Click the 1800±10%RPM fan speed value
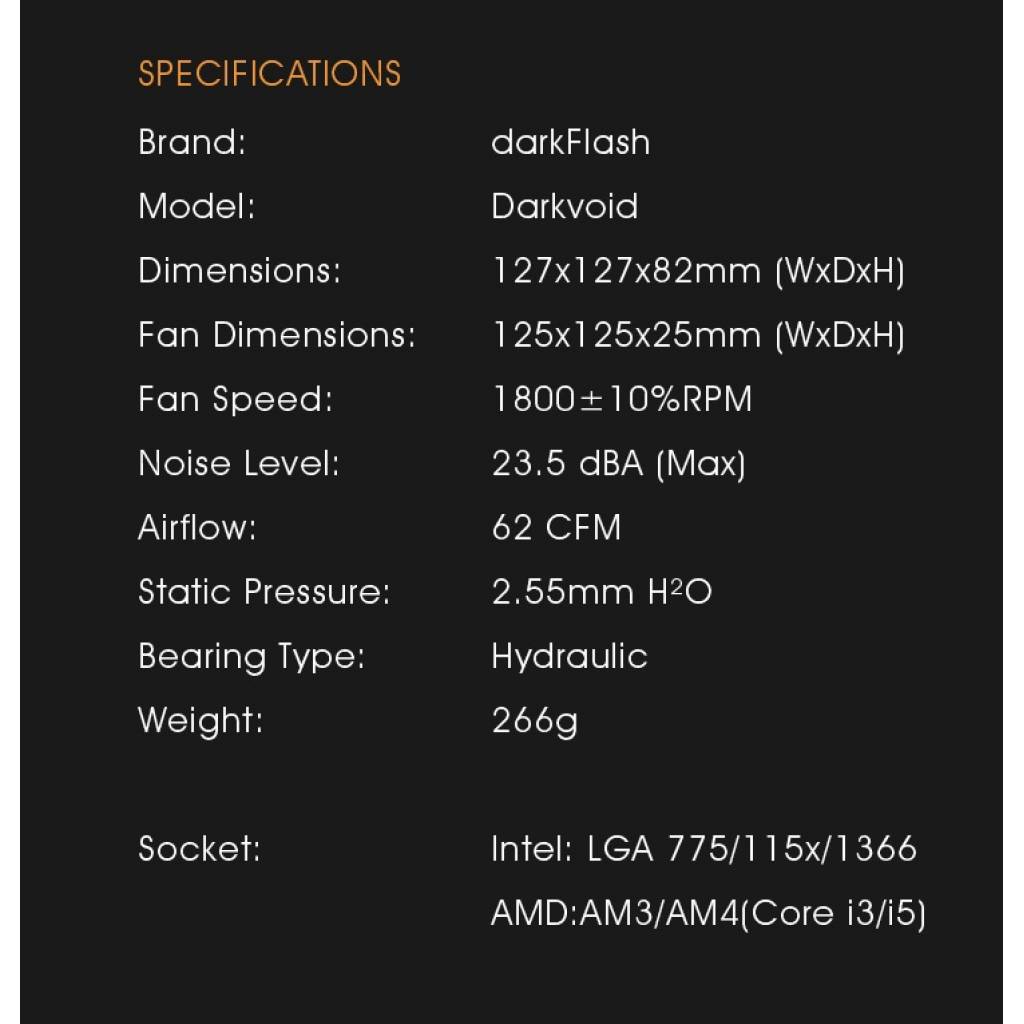 pyautogui.click(x=622, y=398)
